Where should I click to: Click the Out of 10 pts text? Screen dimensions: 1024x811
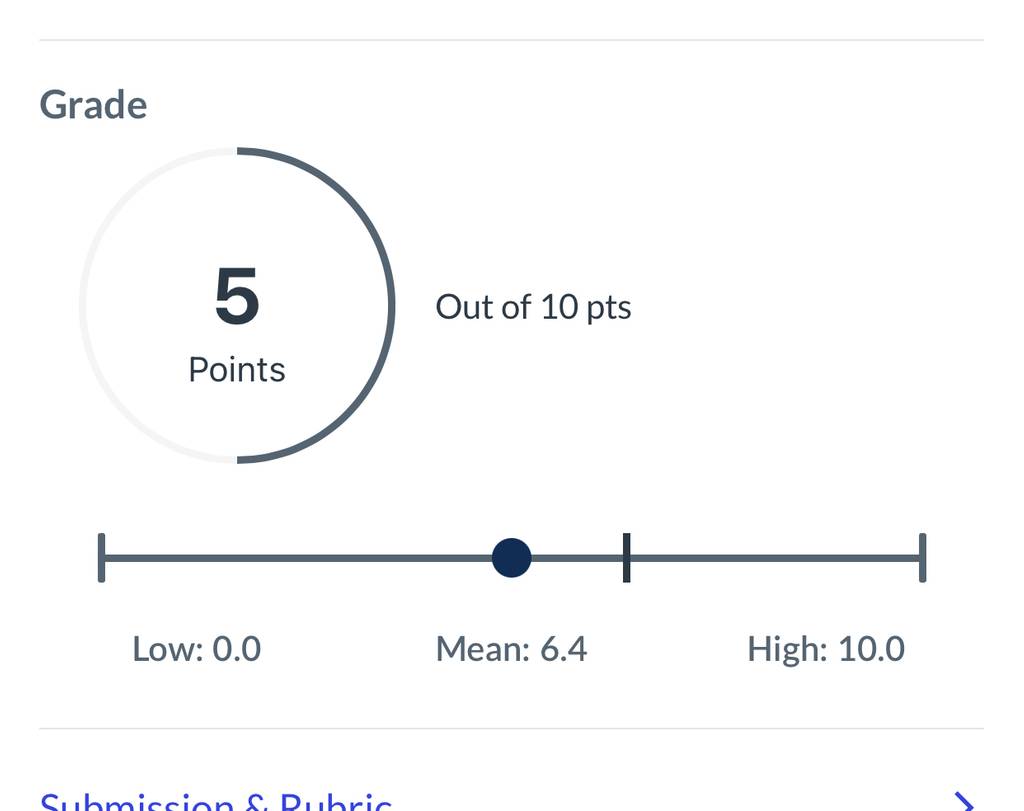click(533, 307)
